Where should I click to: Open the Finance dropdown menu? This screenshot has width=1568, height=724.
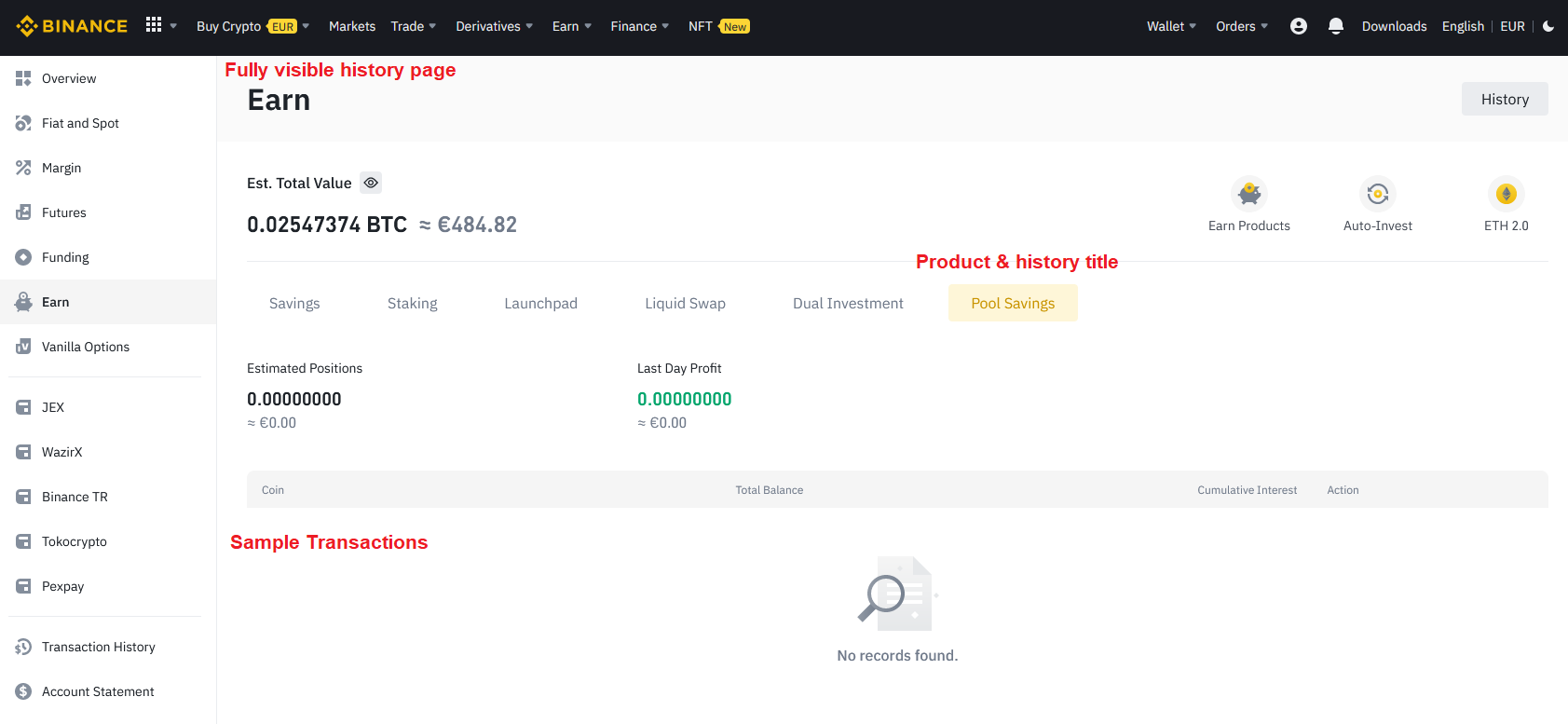(640, 26)
